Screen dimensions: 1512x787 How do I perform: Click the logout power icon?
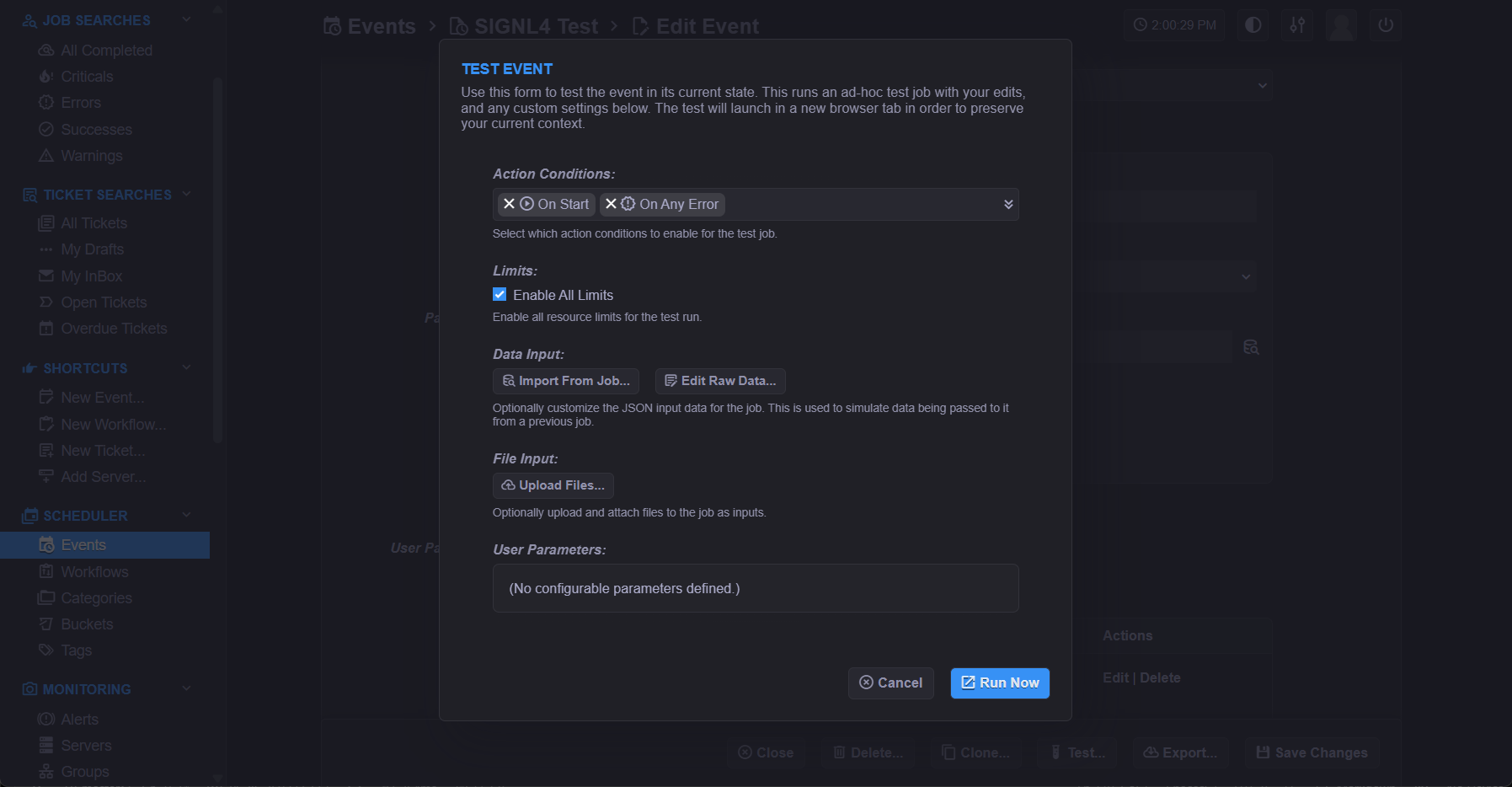coord(1386,25)
